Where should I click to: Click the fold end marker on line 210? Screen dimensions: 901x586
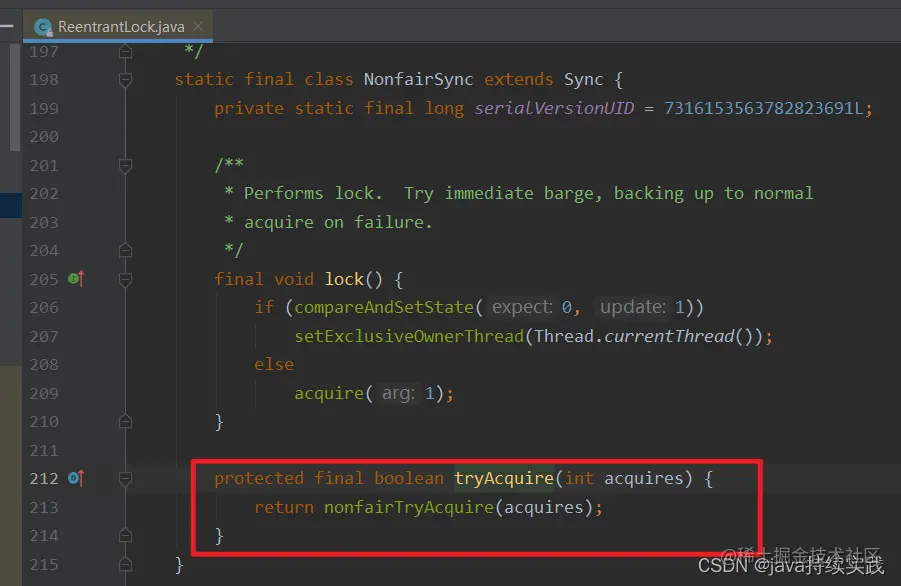[125, 422]
